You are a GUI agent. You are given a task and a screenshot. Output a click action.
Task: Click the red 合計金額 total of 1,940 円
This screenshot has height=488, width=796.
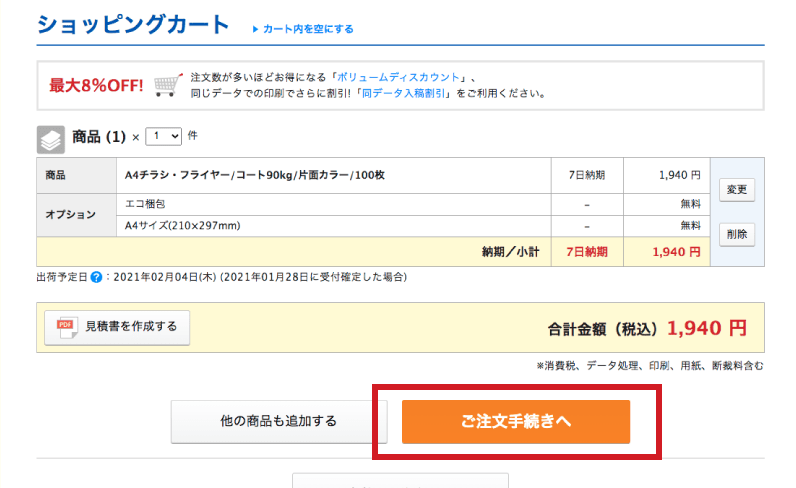click(x=707, y=327)
